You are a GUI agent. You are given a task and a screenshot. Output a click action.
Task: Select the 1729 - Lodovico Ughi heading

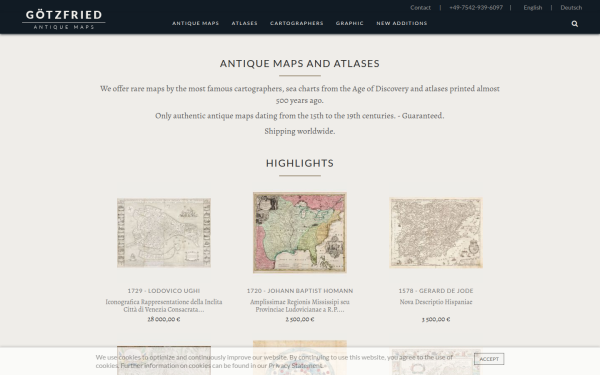pyautogui.click(x=164, y=291)
